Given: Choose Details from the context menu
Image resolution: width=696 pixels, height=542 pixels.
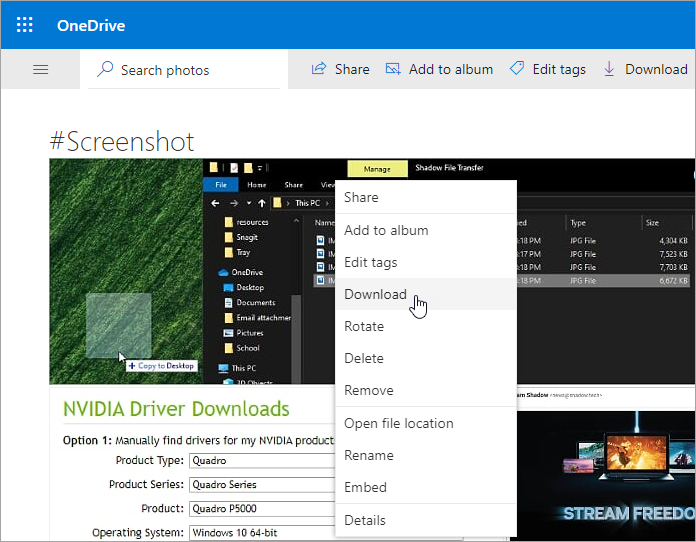Looking at the screenshot, I should tap(426, 520).
